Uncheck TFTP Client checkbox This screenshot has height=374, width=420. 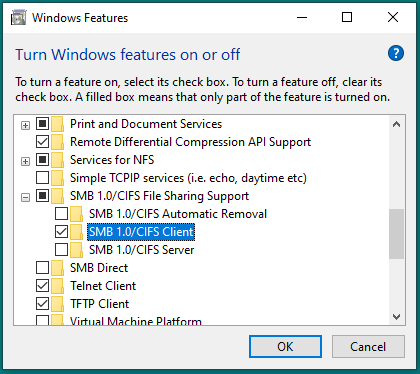click(42, 304)
